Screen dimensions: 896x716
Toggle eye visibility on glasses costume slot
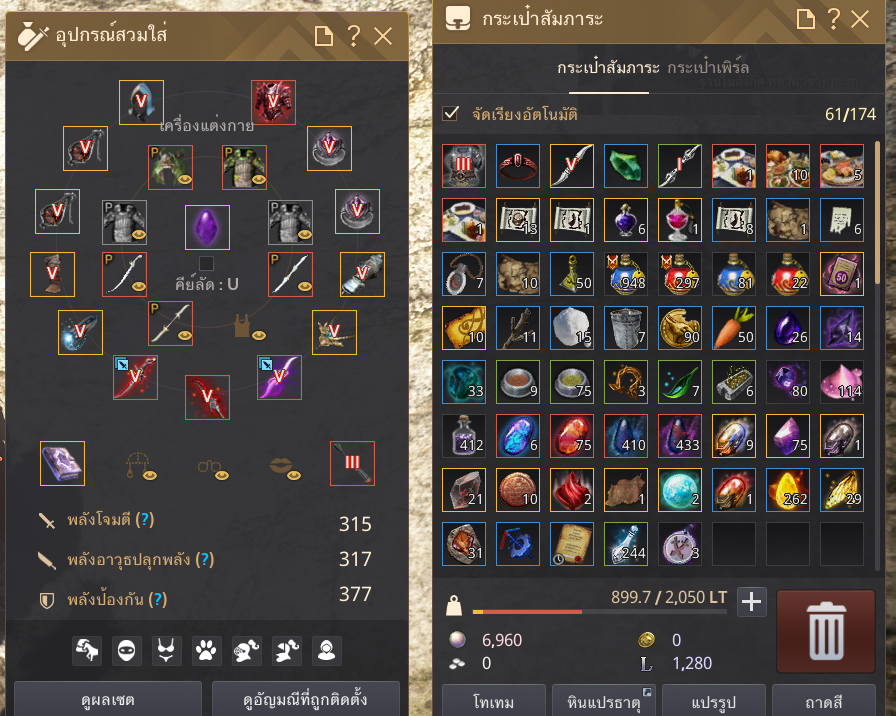tap(222, 474)
